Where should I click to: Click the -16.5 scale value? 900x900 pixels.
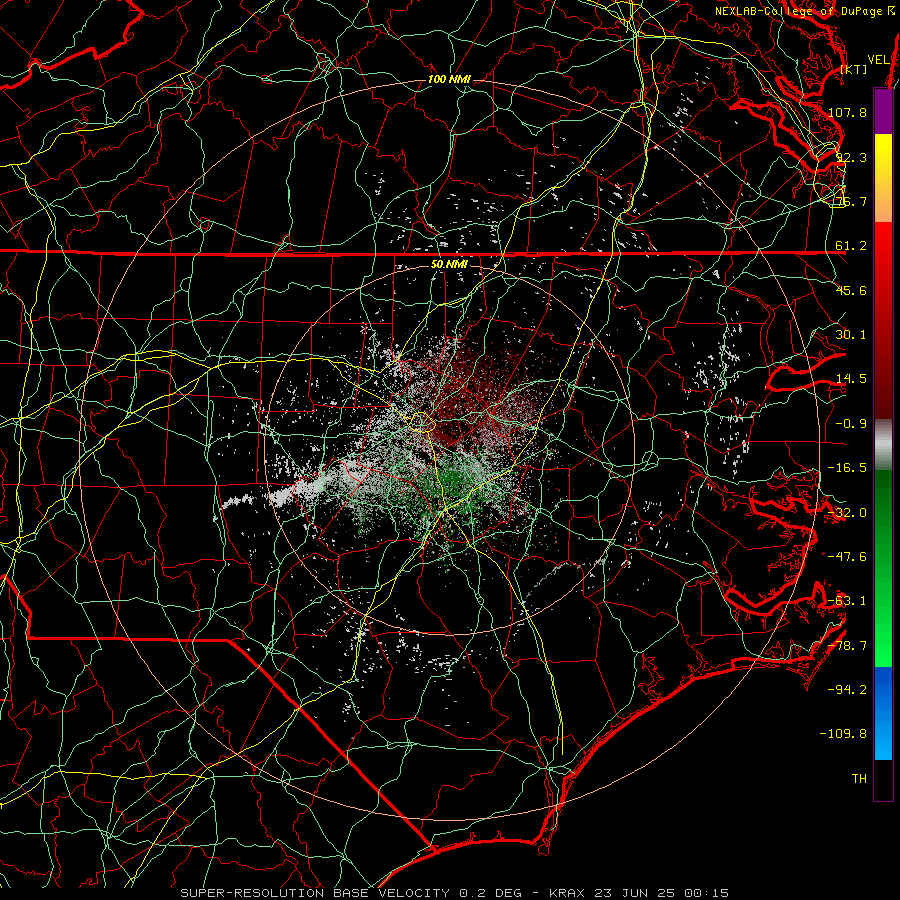point(847,468)
